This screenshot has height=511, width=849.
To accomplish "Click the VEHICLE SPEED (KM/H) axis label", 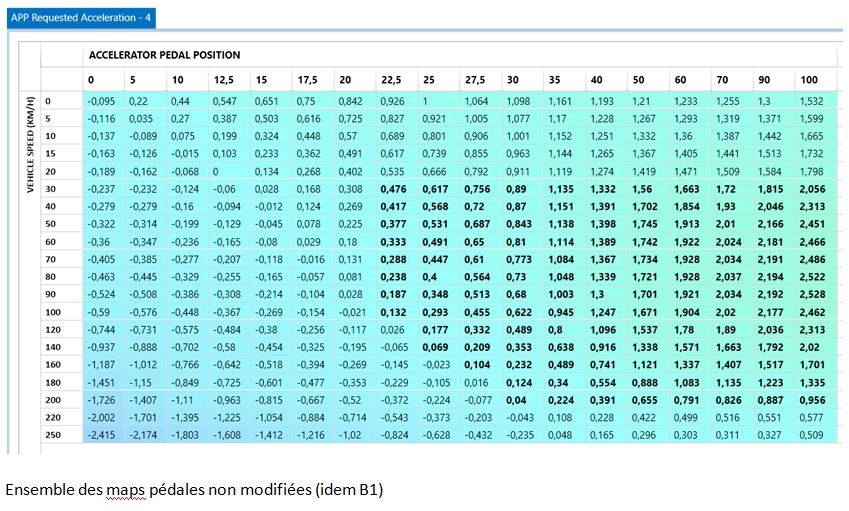I will tap(30, 145).
